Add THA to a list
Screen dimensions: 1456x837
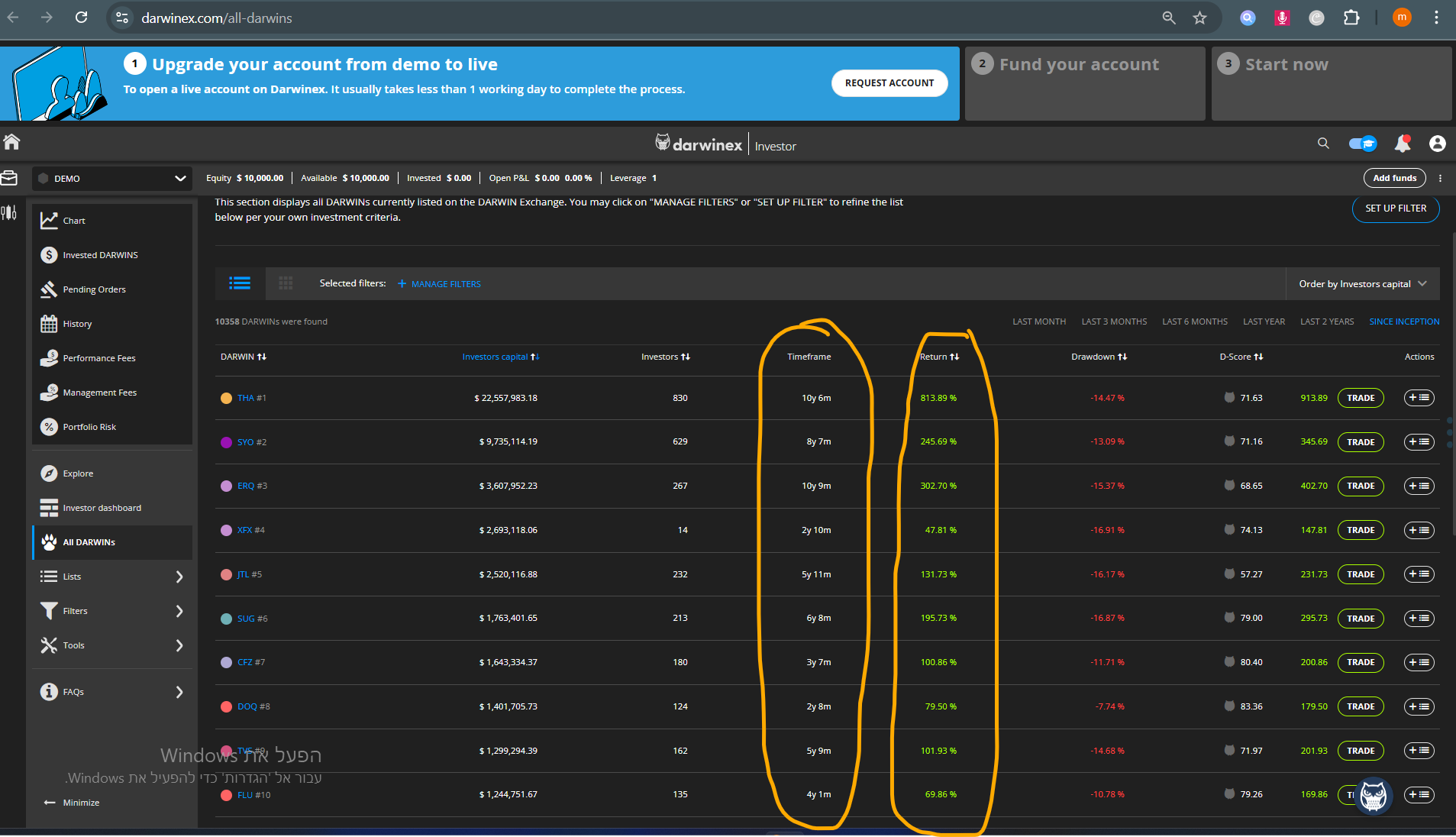click(x=1419, y=398)
